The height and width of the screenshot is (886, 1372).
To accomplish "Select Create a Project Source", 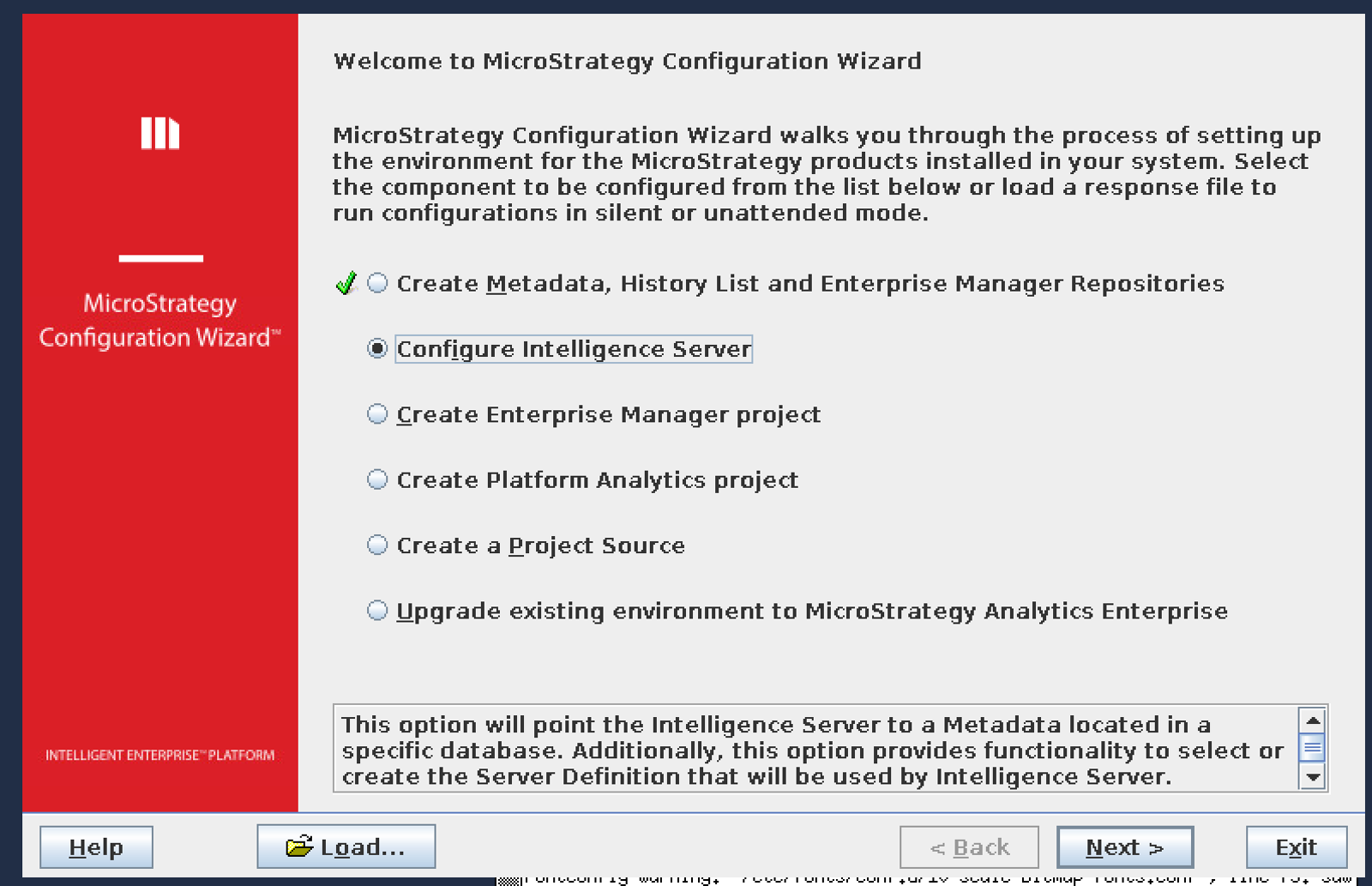I will click(x=376, y=545).
